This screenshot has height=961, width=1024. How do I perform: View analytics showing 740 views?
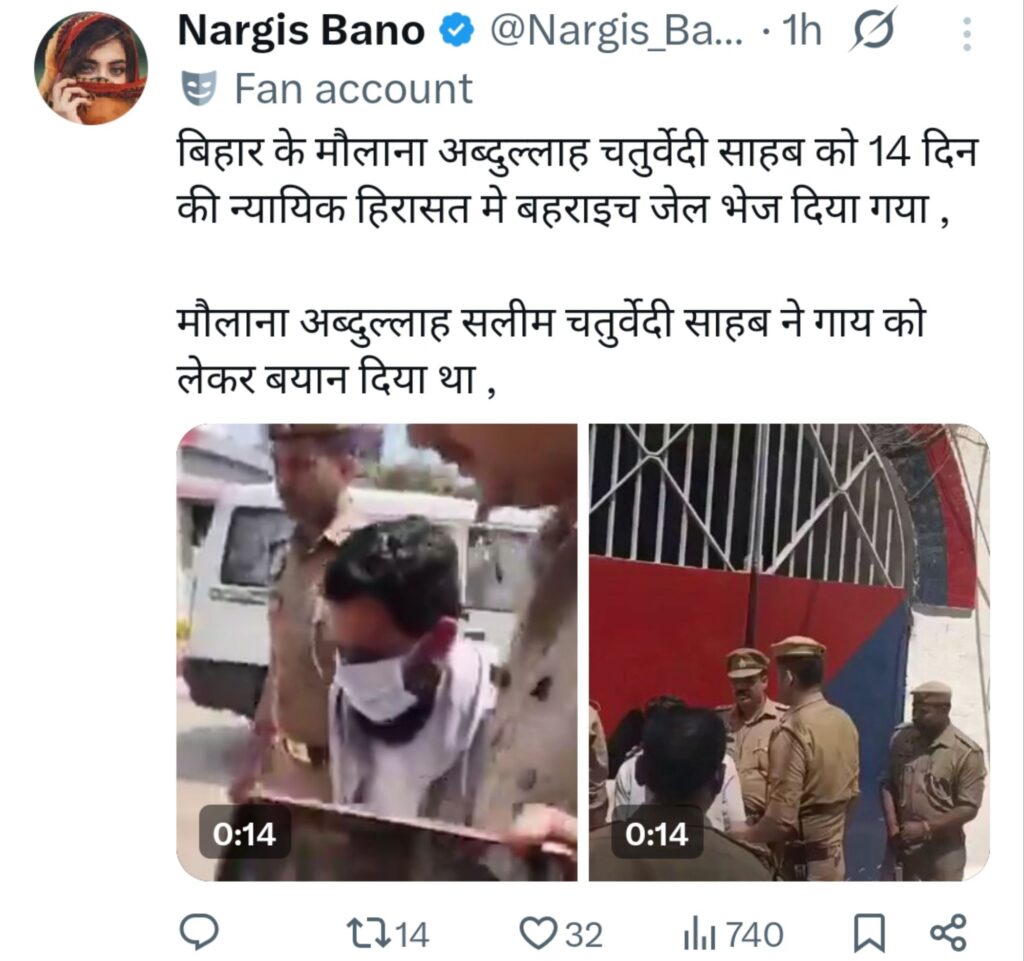733,934
